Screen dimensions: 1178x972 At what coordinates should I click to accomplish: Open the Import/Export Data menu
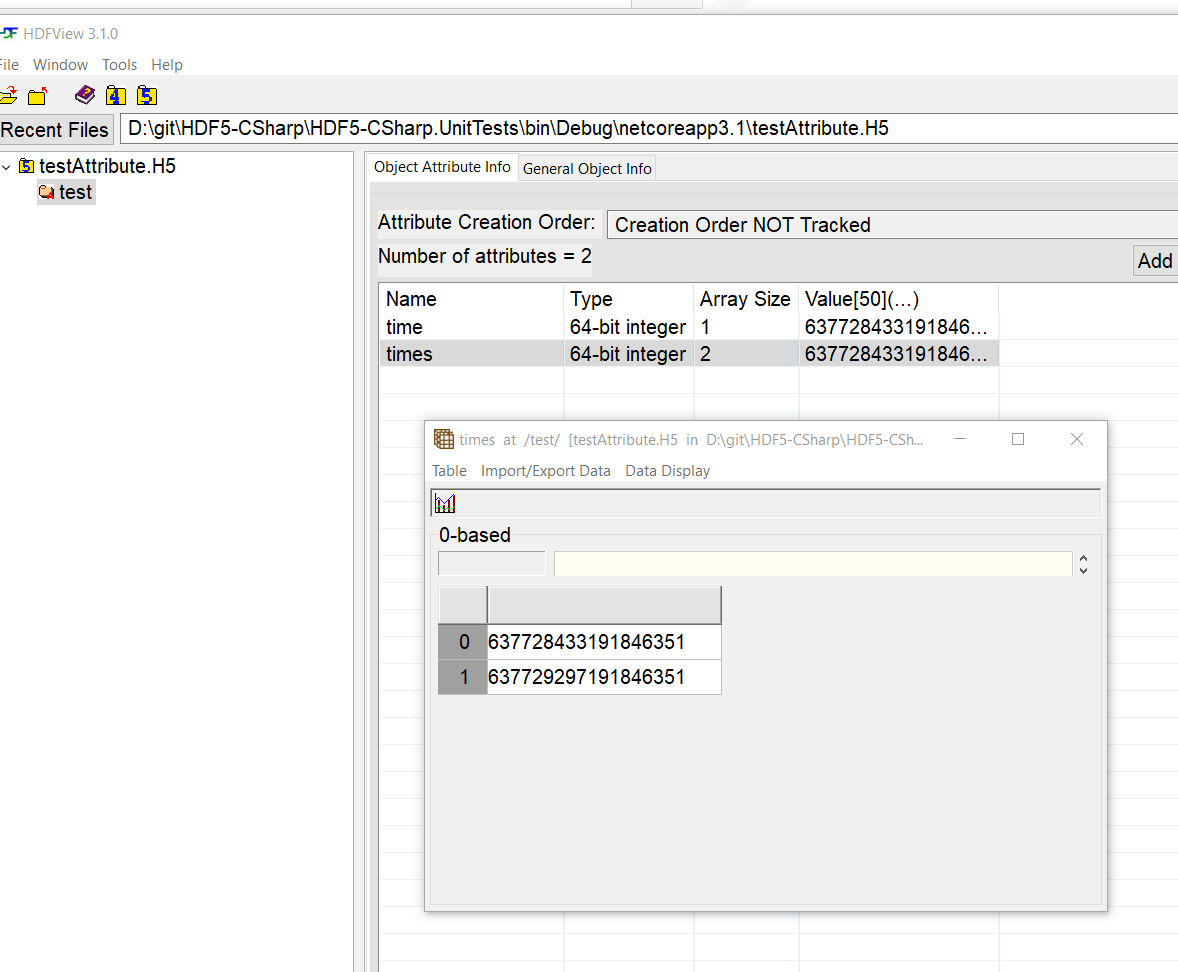545,470
